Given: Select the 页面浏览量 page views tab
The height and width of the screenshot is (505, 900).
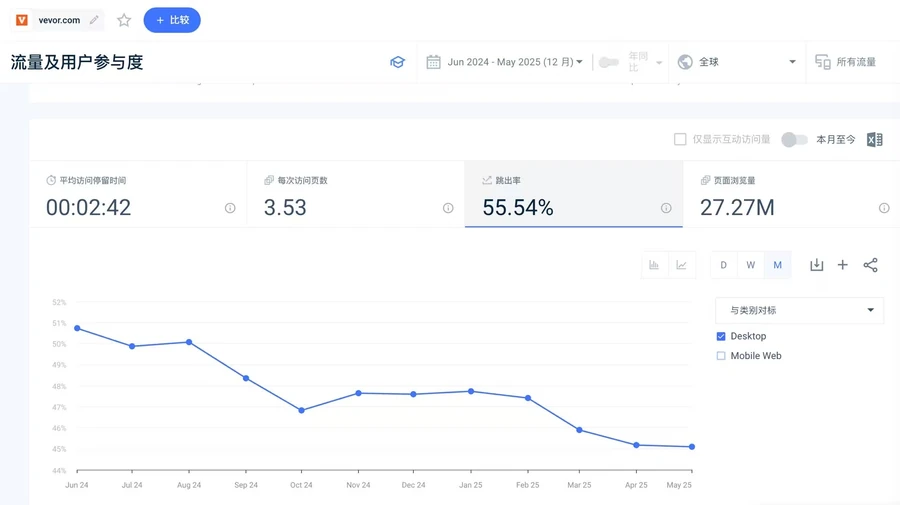Looking at the screenshot, I should coord(792,195).
